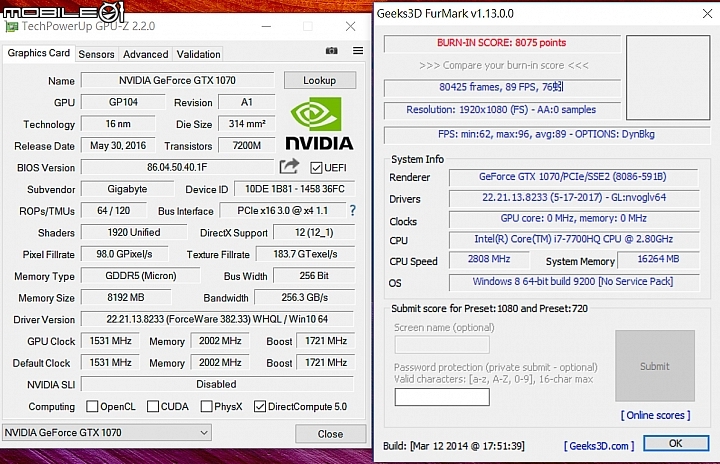Click the Bus Interface PCIe x16 3.0 value
720x464 pixels.
(282, 210)
